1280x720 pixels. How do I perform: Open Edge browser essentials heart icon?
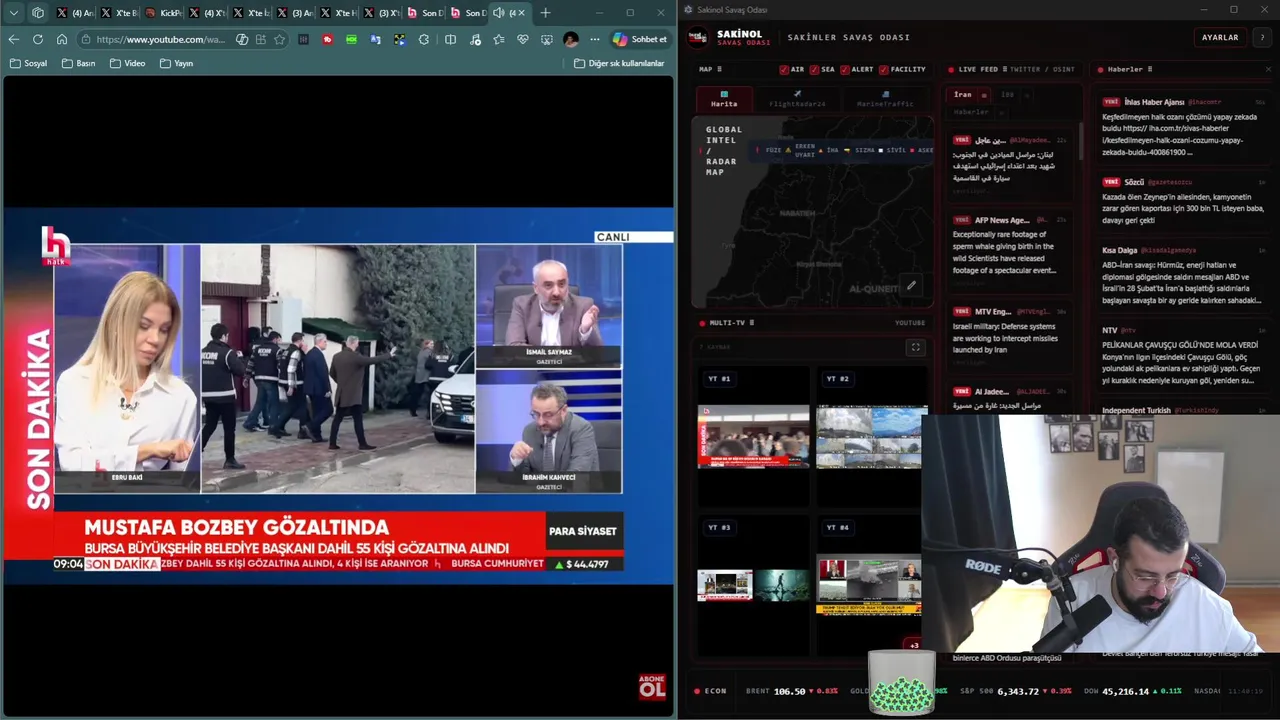coord(522,39)
